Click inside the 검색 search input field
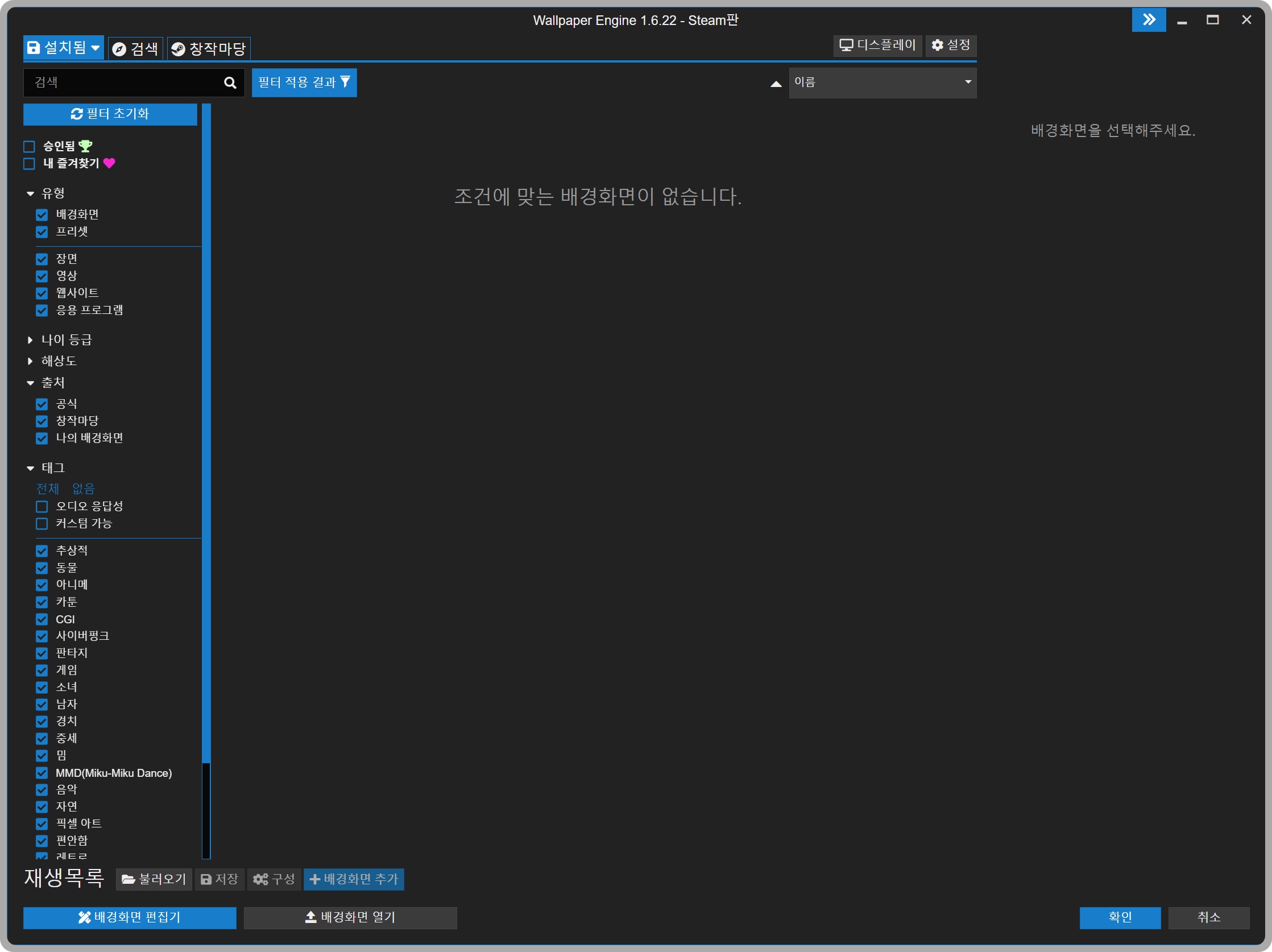 click(x=115, y=82)
